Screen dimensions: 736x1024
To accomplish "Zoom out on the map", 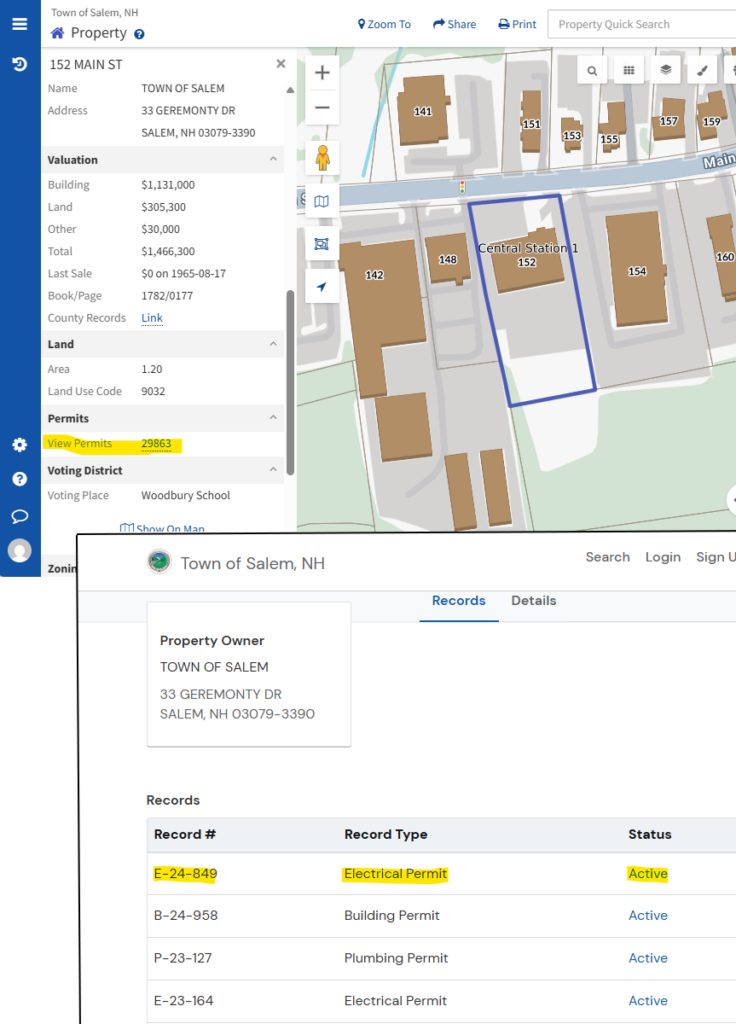I will 322,107.
